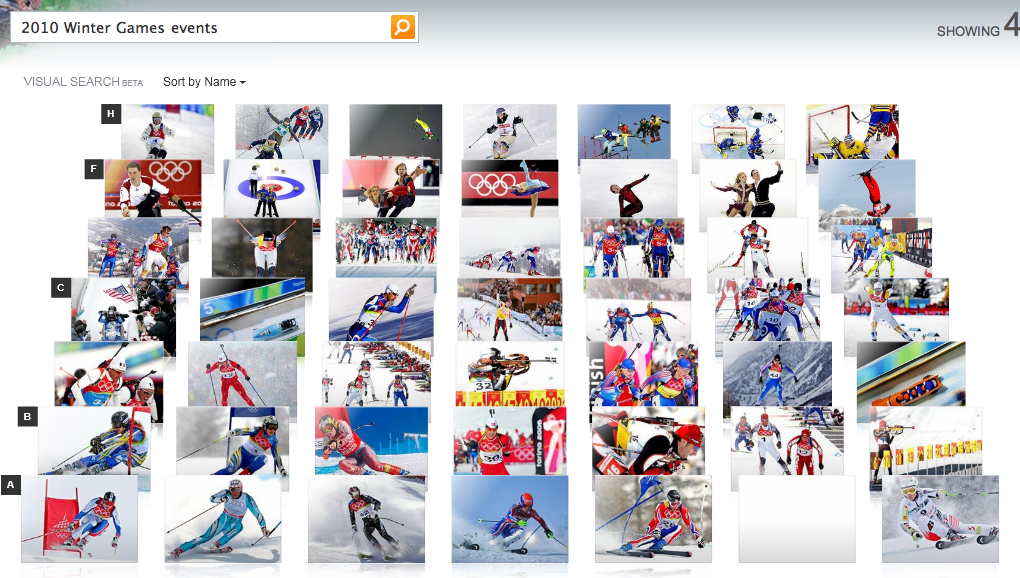Open the hockey goalie in yellow jersey thumbnail

852,131
